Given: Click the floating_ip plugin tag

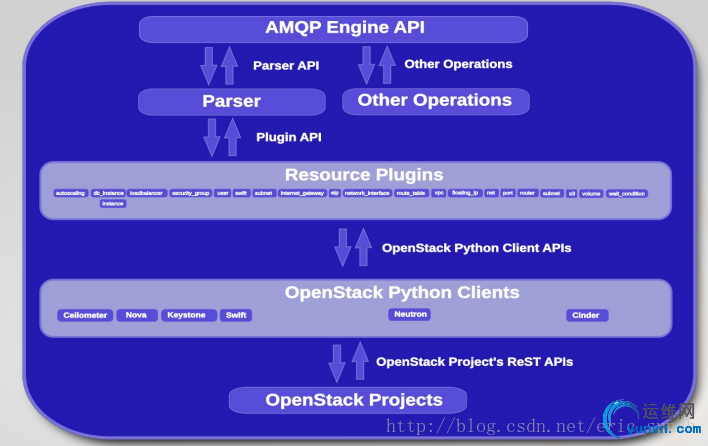Looking at the screenshot, I should [465, 193].
